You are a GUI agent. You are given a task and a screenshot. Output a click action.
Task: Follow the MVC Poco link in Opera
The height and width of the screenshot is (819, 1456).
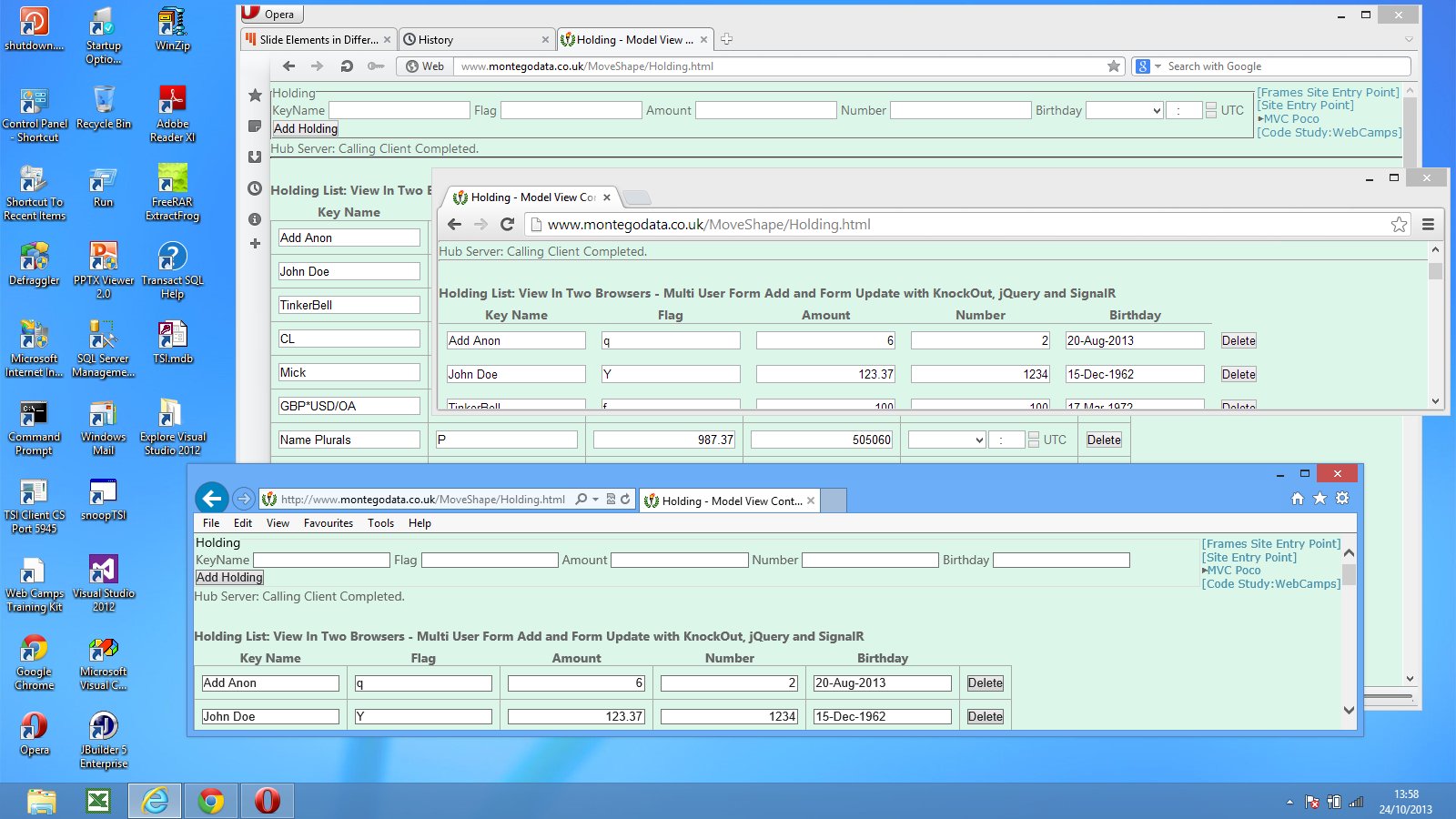tap(1290, 119)
